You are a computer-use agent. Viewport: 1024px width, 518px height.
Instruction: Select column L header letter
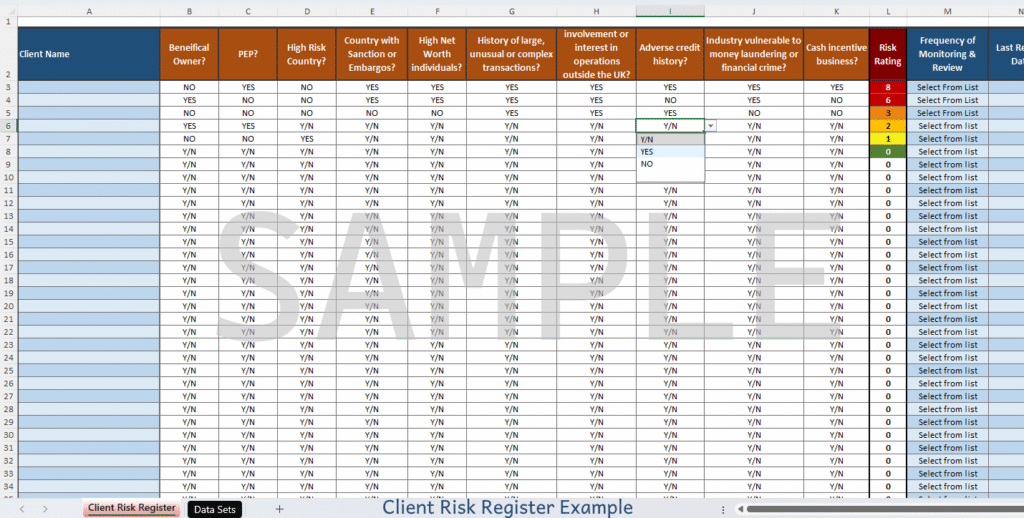[x=887, y=12]
